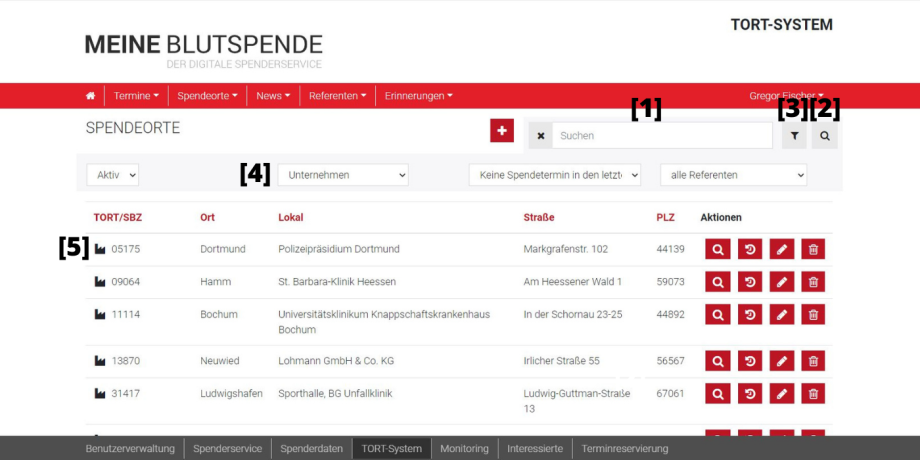Switch to Monitoring in bottom bar
This screenshot has width=920, height=460.
pyautogui.click(x=464, y=449)
